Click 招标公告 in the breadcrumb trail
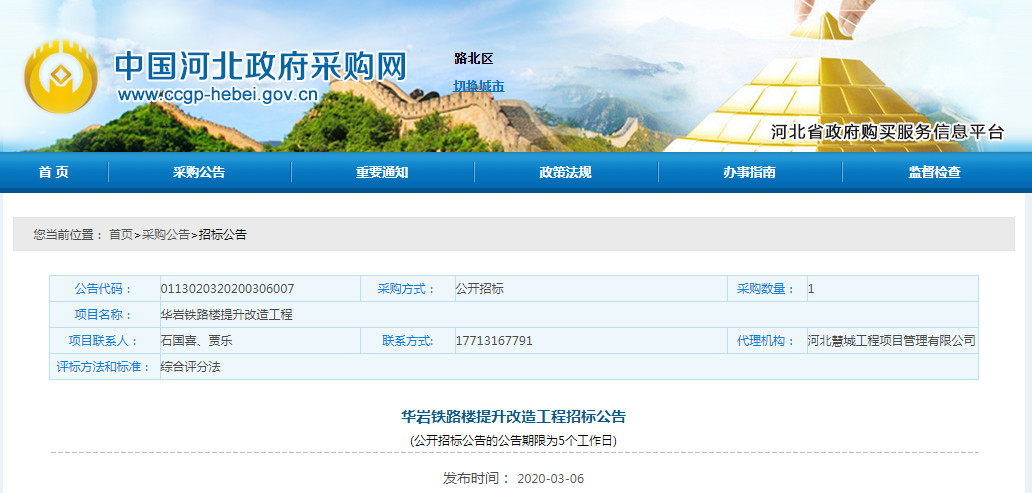Screen dimensions: 1032x493 pyautogui.click(x=222, y=234)
